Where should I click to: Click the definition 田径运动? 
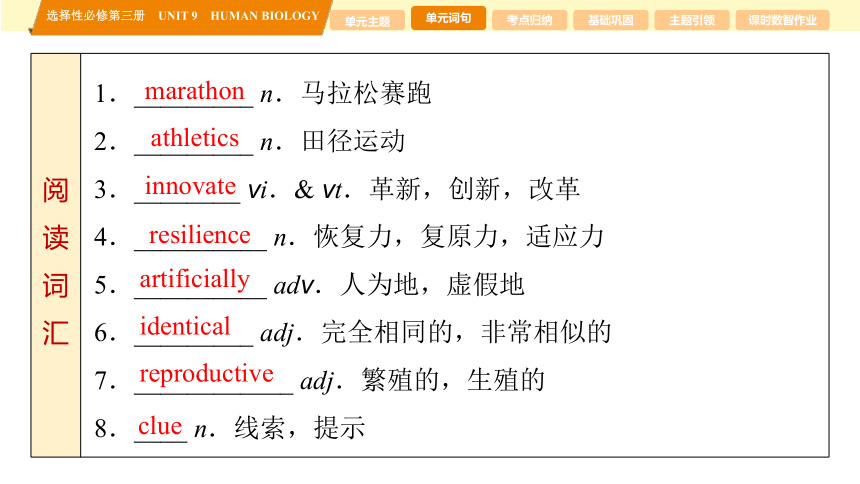pyautogui.click(x=353, y=141)
